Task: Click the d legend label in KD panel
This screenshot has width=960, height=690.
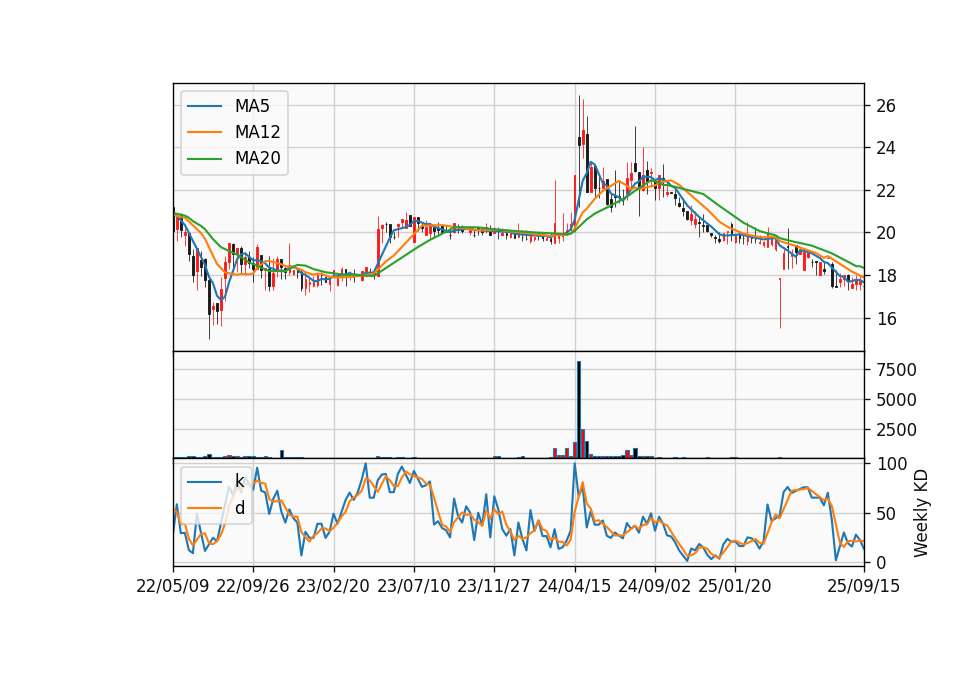Action: tap(240, 508)
